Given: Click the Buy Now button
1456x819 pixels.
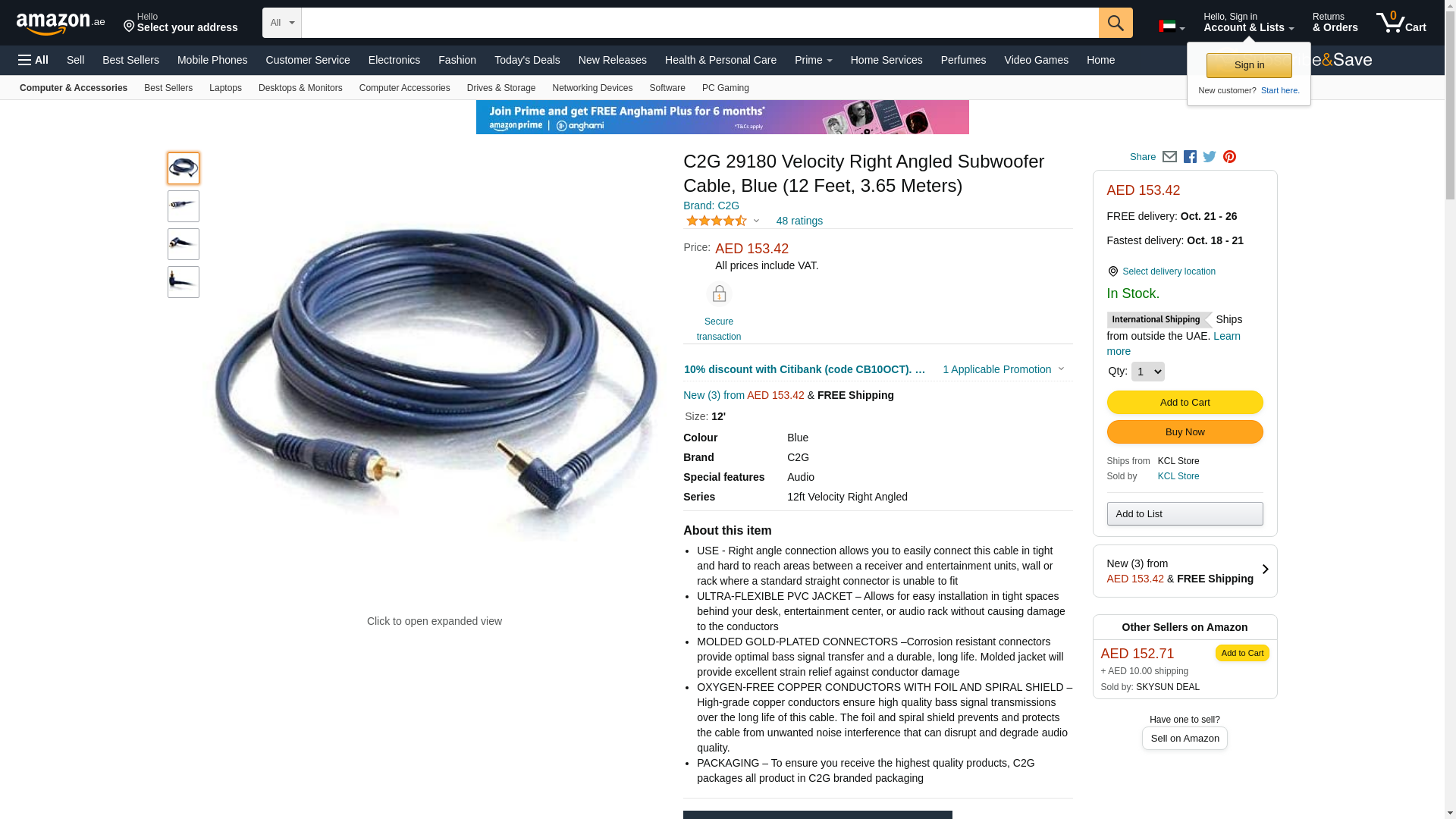Looking at the screenshot, I should tap(1185, 432).
